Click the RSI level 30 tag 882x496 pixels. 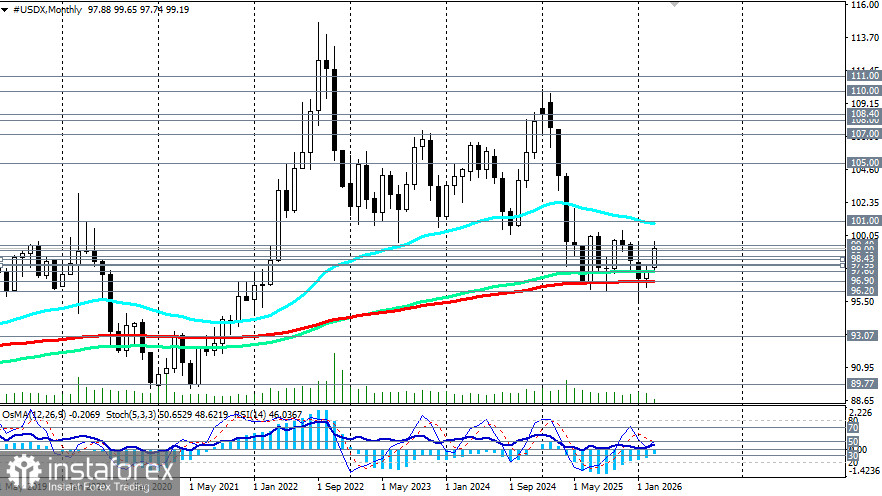click(x=853, y=456)
